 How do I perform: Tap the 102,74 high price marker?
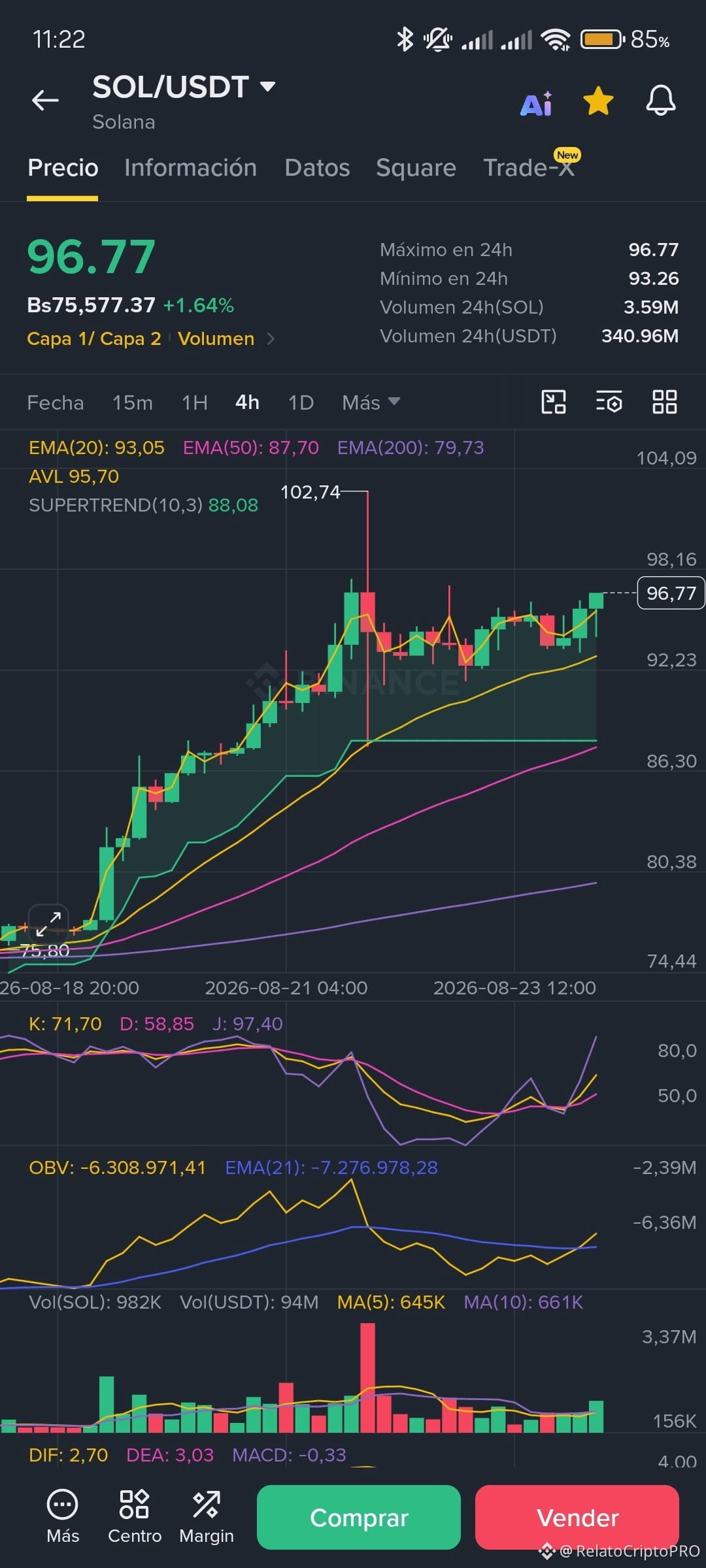[x=311, y=492]
